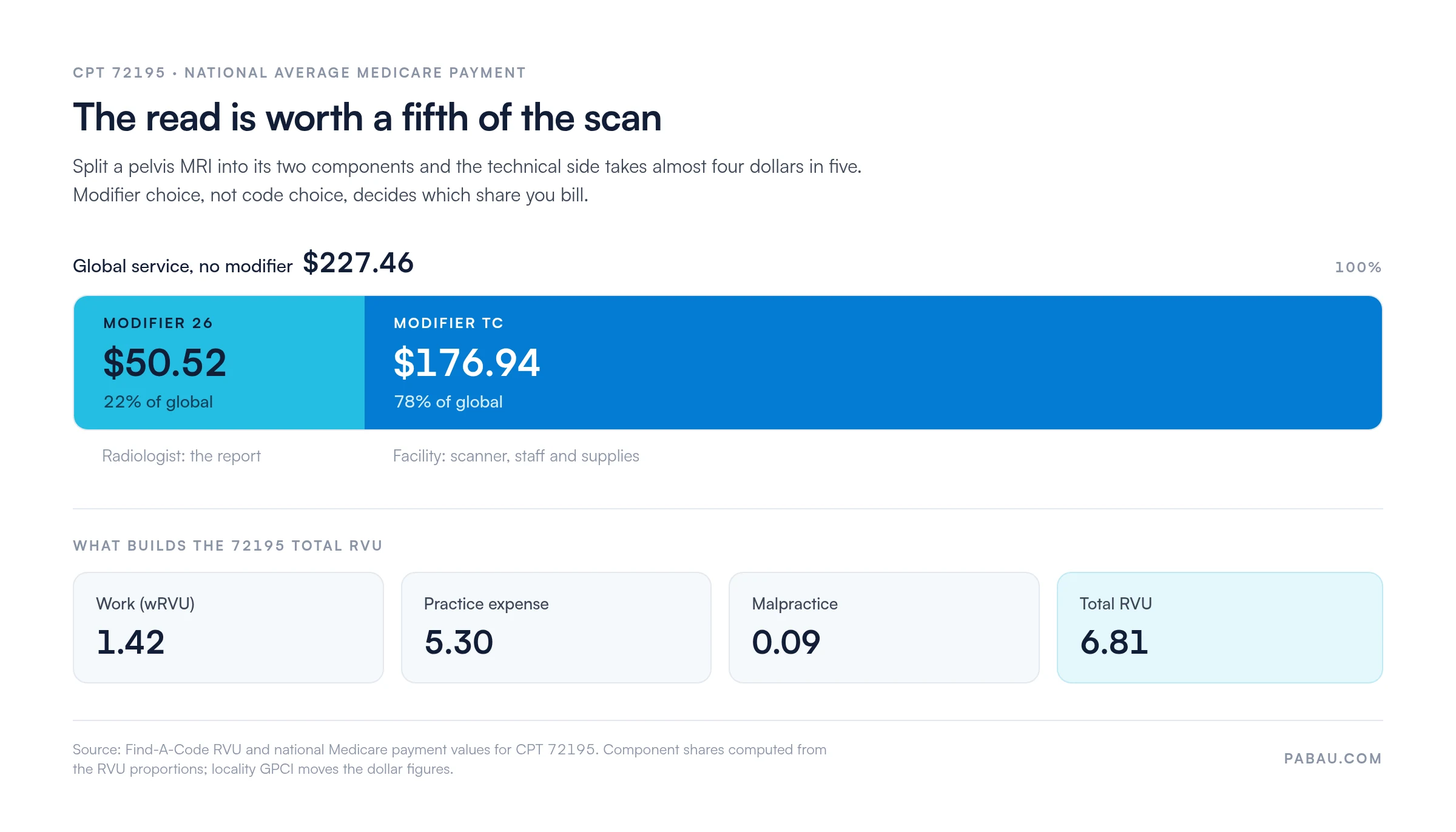Select the headline 'The read is worth a fifth of the scan'
Image resolution: width=1456 pixels, height=832 pixels.
pos(367,118)
